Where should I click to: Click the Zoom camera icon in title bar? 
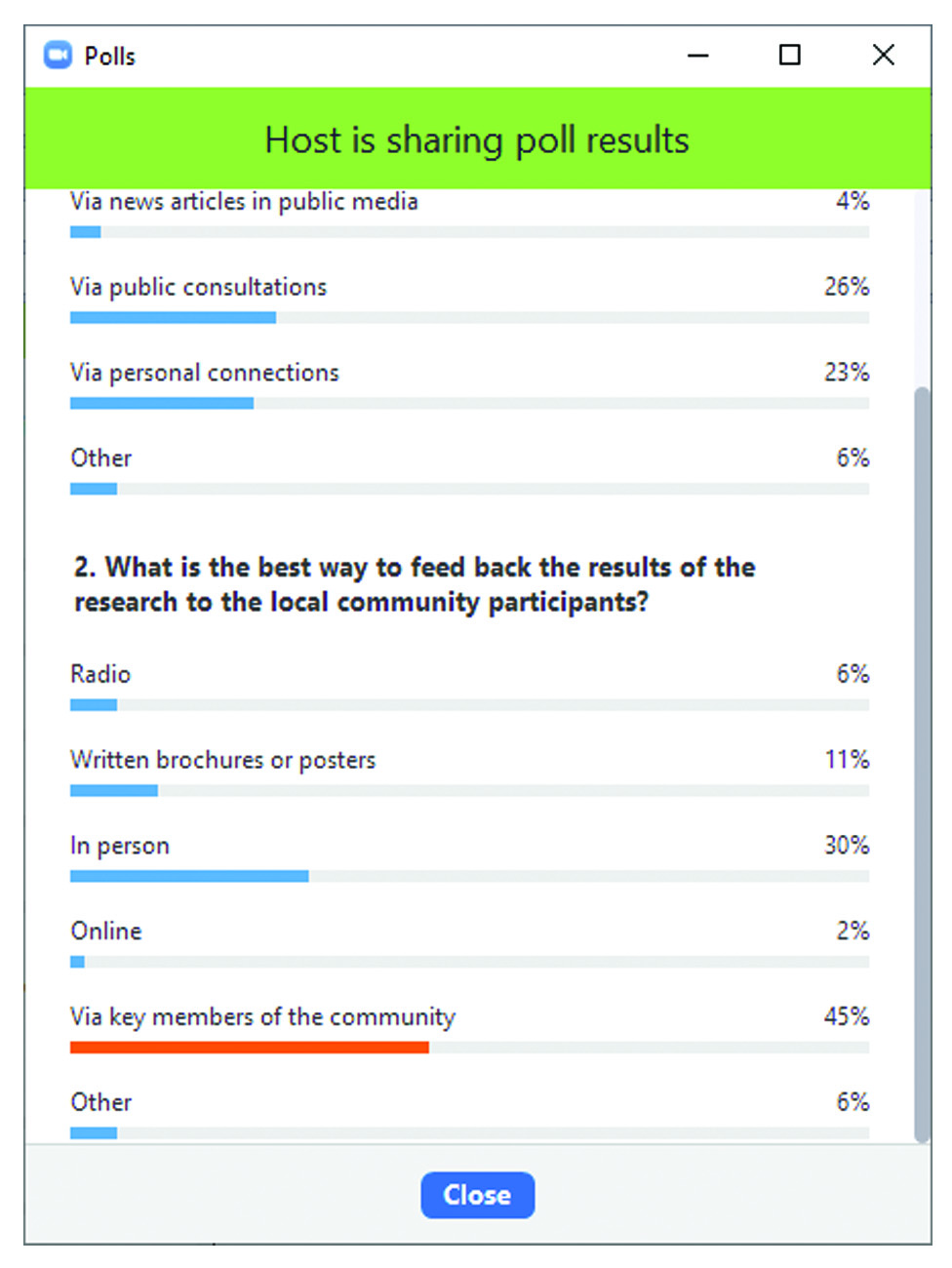59,55
